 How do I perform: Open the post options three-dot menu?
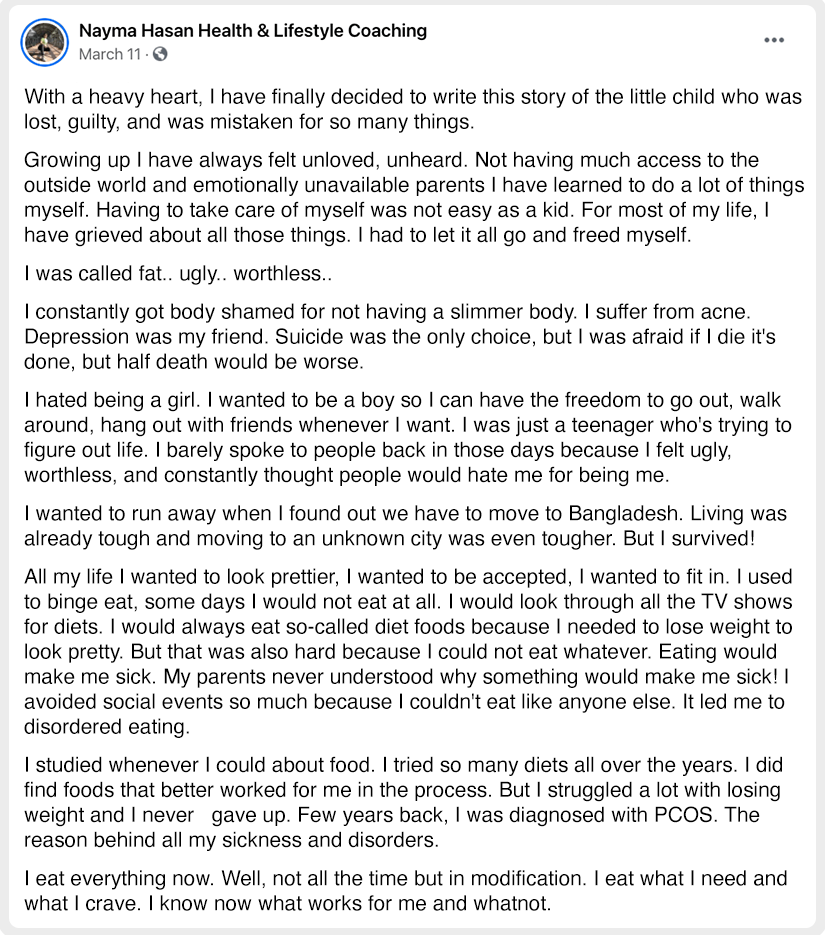[774, 40]
